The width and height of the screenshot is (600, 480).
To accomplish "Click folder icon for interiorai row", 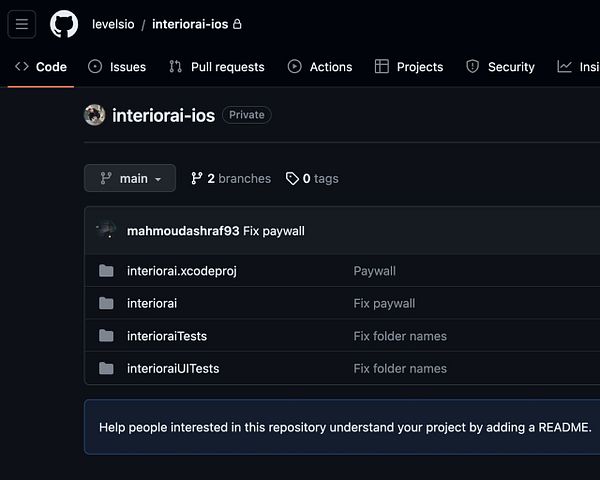I will click(x=106, y=303).
